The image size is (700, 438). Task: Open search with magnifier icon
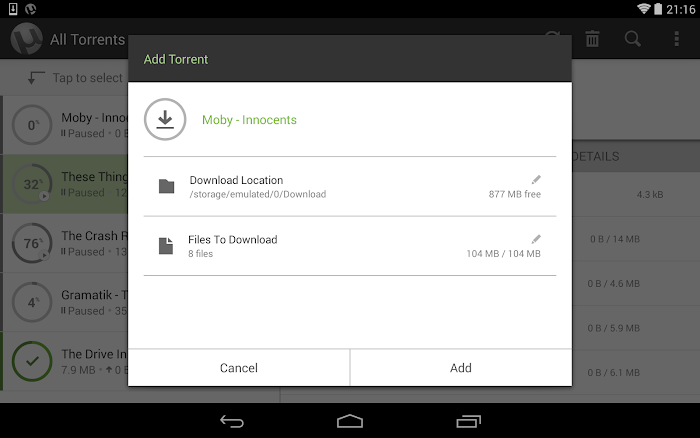(633, 39)
